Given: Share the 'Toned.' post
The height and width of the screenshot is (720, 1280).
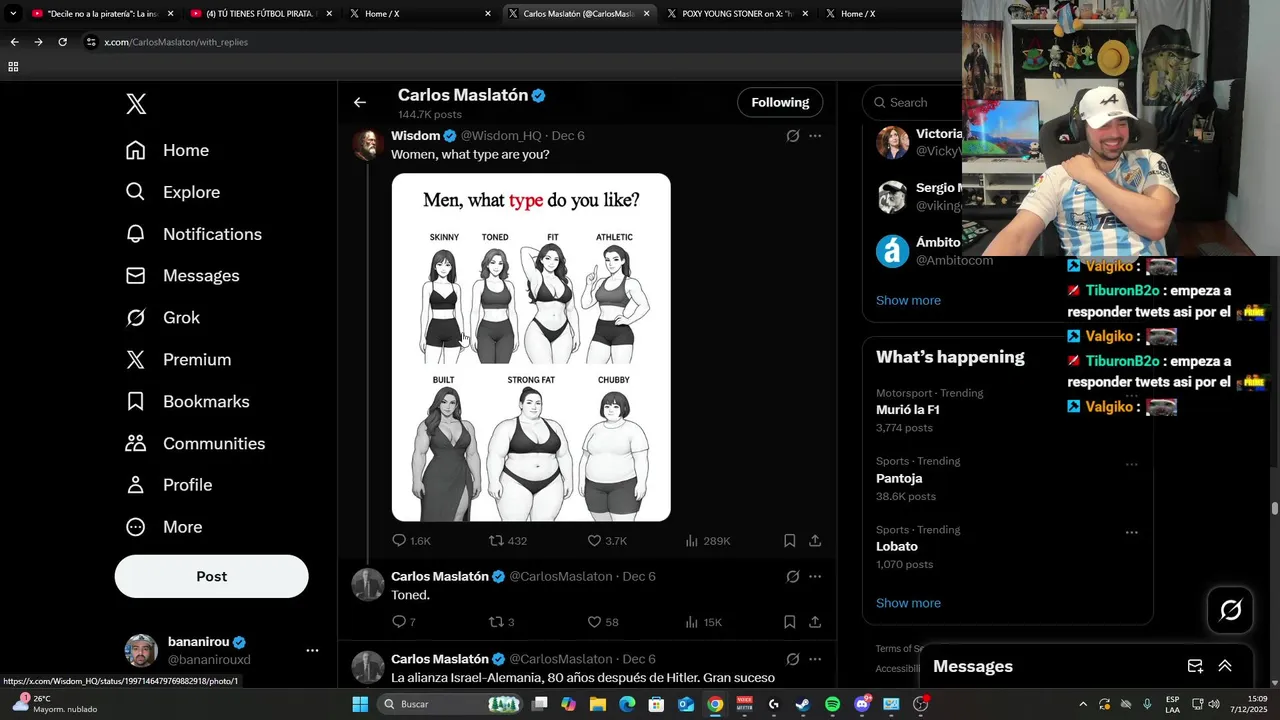Looking at the screenshot, I should 815,622.
